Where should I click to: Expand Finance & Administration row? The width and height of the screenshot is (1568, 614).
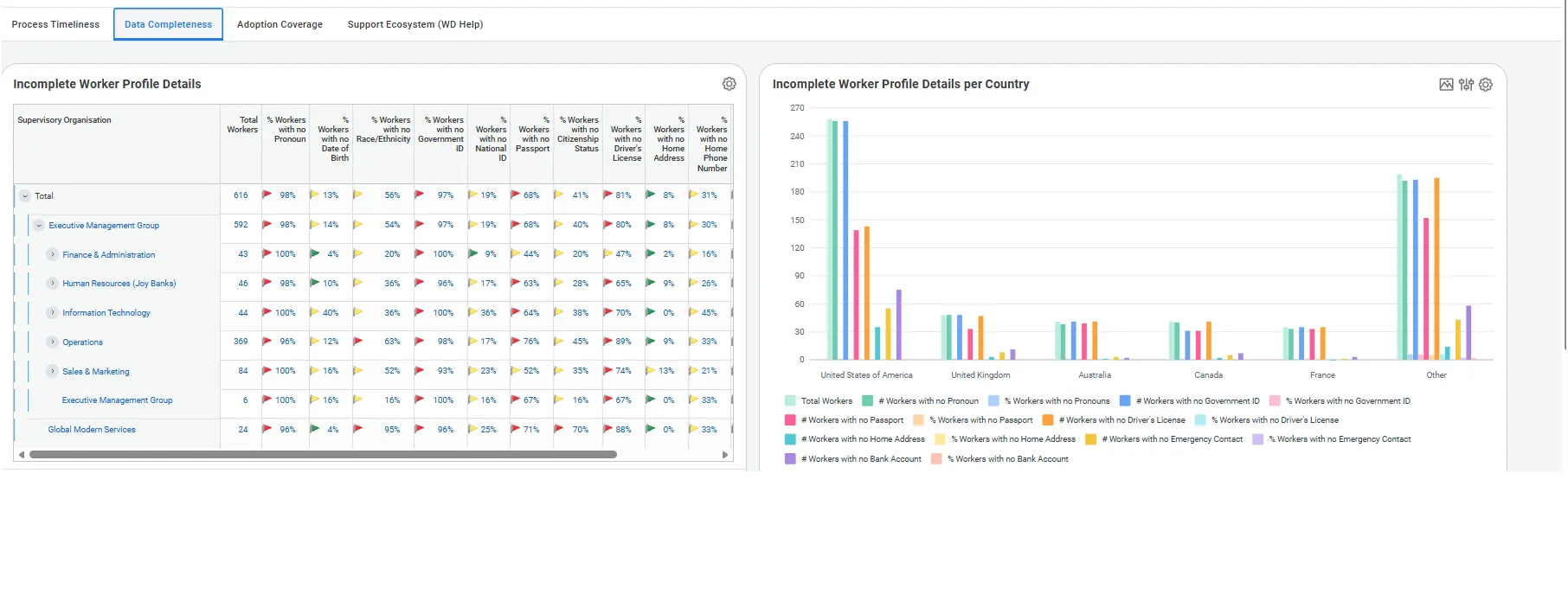pyautogui.click(x=53, y=254)
